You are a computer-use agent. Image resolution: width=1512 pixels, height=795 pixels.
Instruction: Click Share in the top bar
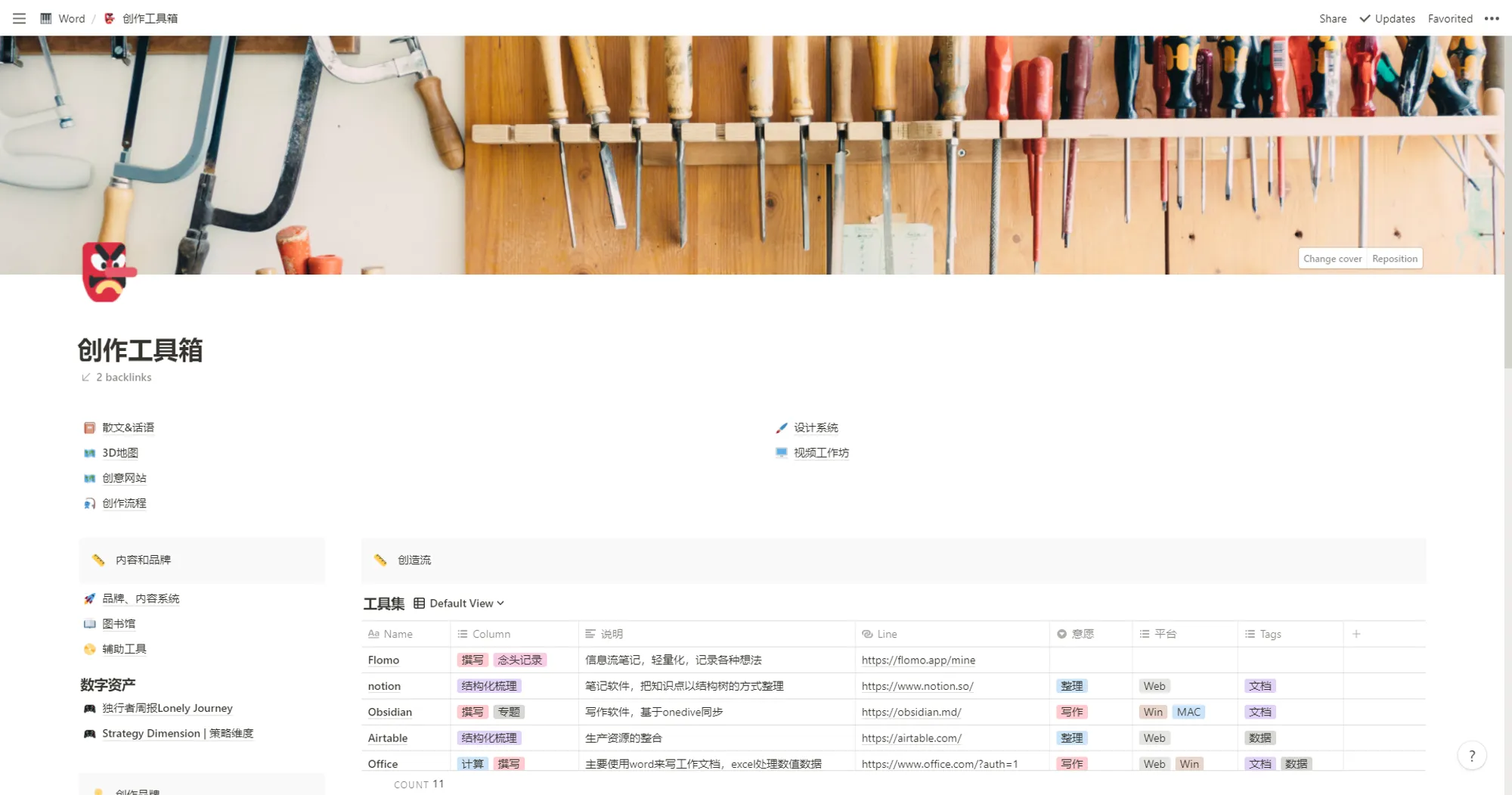point(1333,18)
